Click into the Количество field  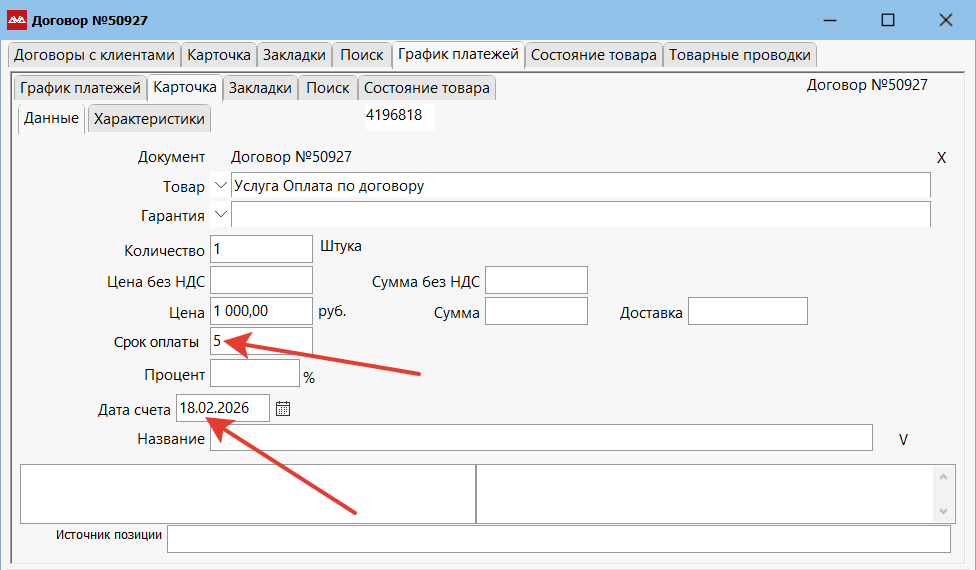261,249
